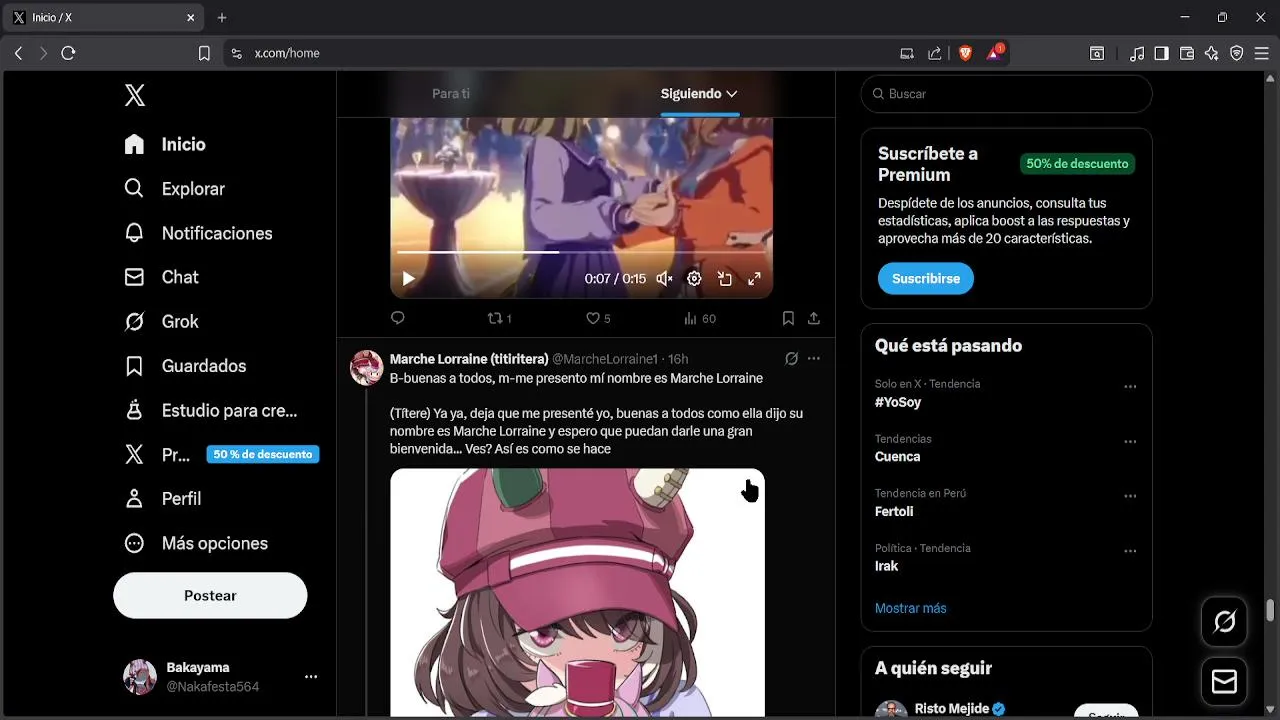The image size is (1280, 720).
Task: Click Mostrar más under trends
Action: pyautogui.click(x=911, y=608)
